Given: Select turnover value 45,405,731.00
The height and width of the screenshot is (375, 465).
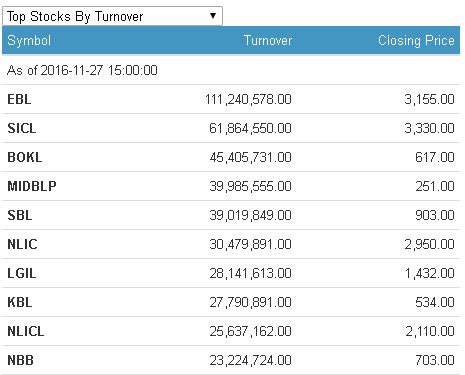Looking at the screenshot, I should tap(250, 157).
